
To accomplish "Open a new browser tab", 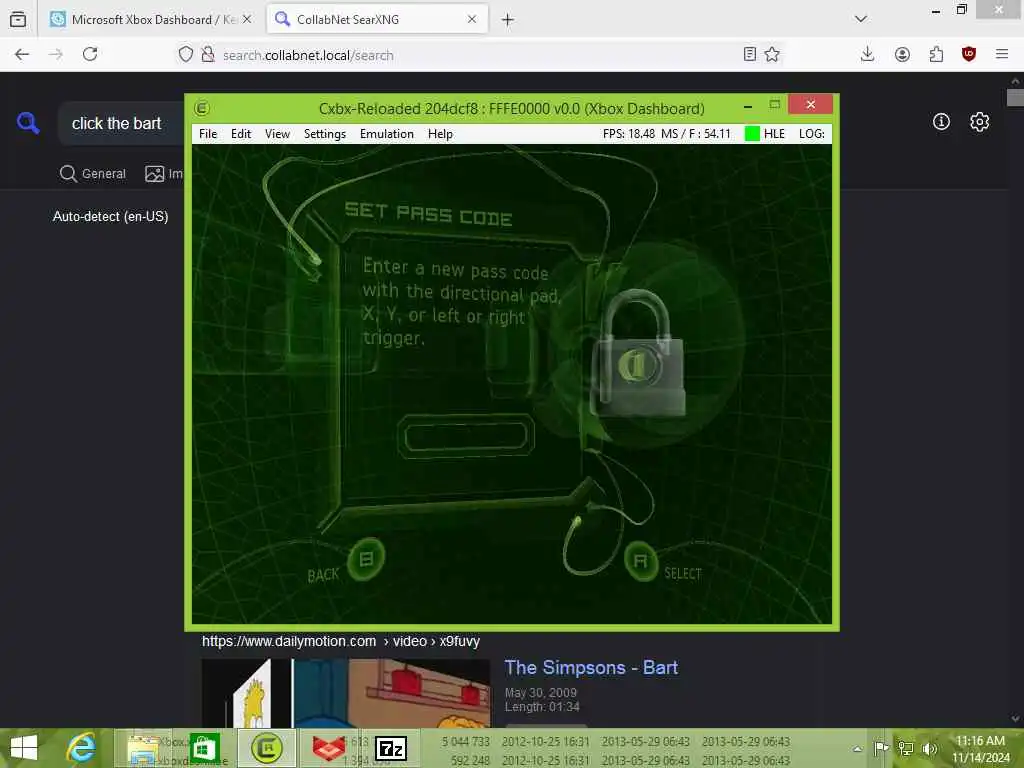I will (x=507, y=20).
